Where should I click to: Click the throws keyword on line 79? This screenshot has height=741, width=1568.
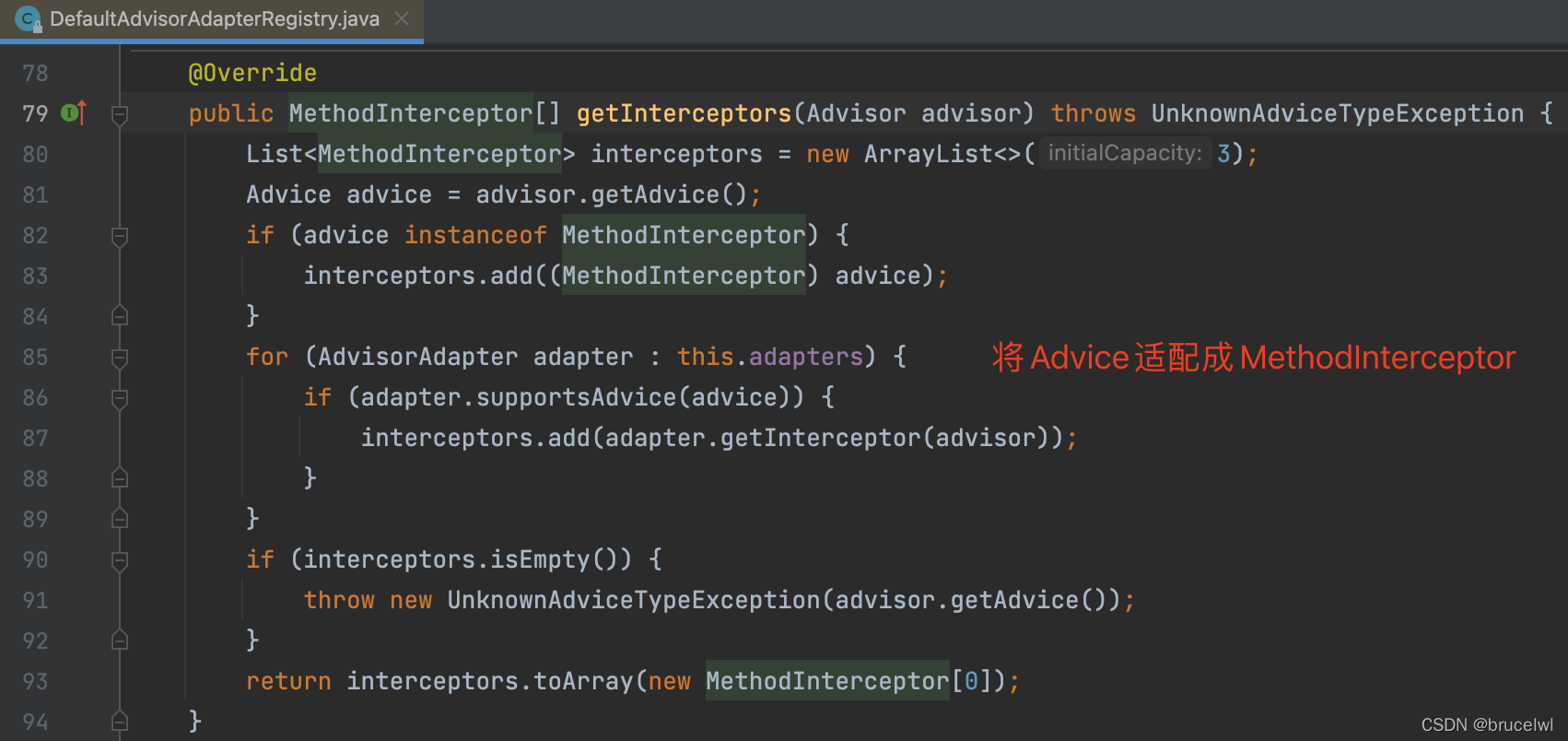tap(1094, 113)
